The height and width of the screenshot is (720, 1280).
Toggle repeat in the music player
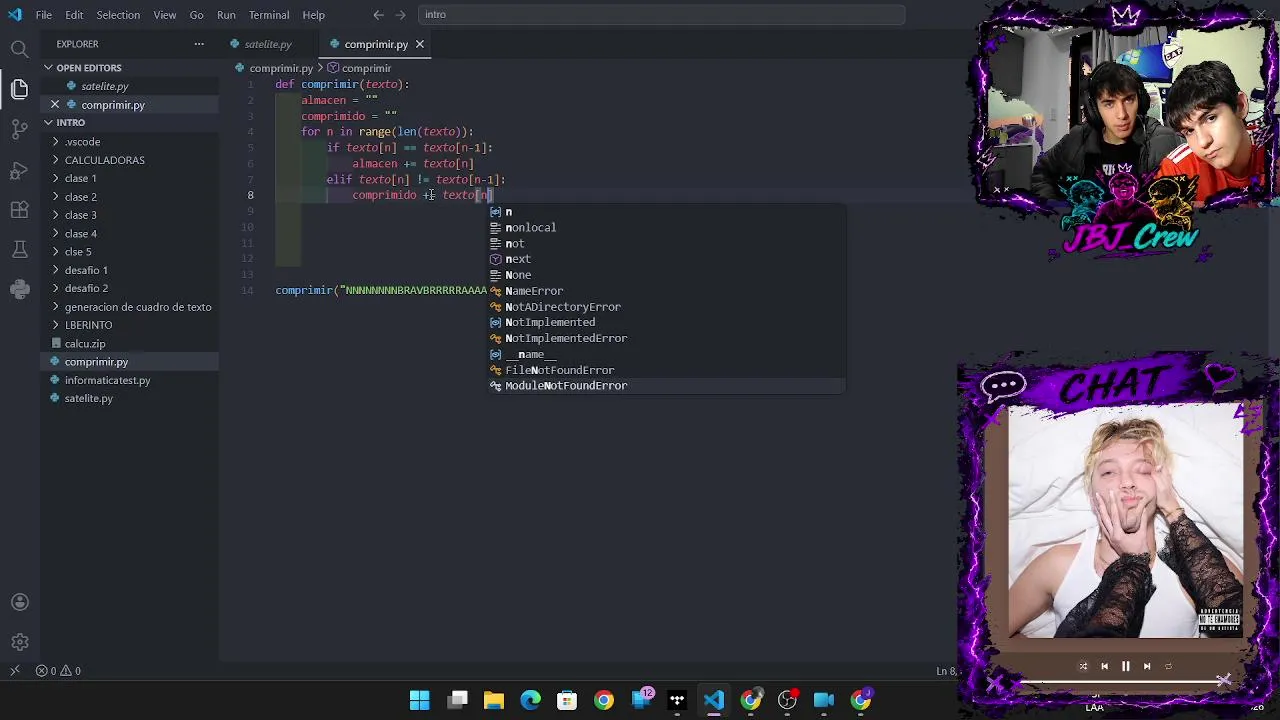point(1168,666)
